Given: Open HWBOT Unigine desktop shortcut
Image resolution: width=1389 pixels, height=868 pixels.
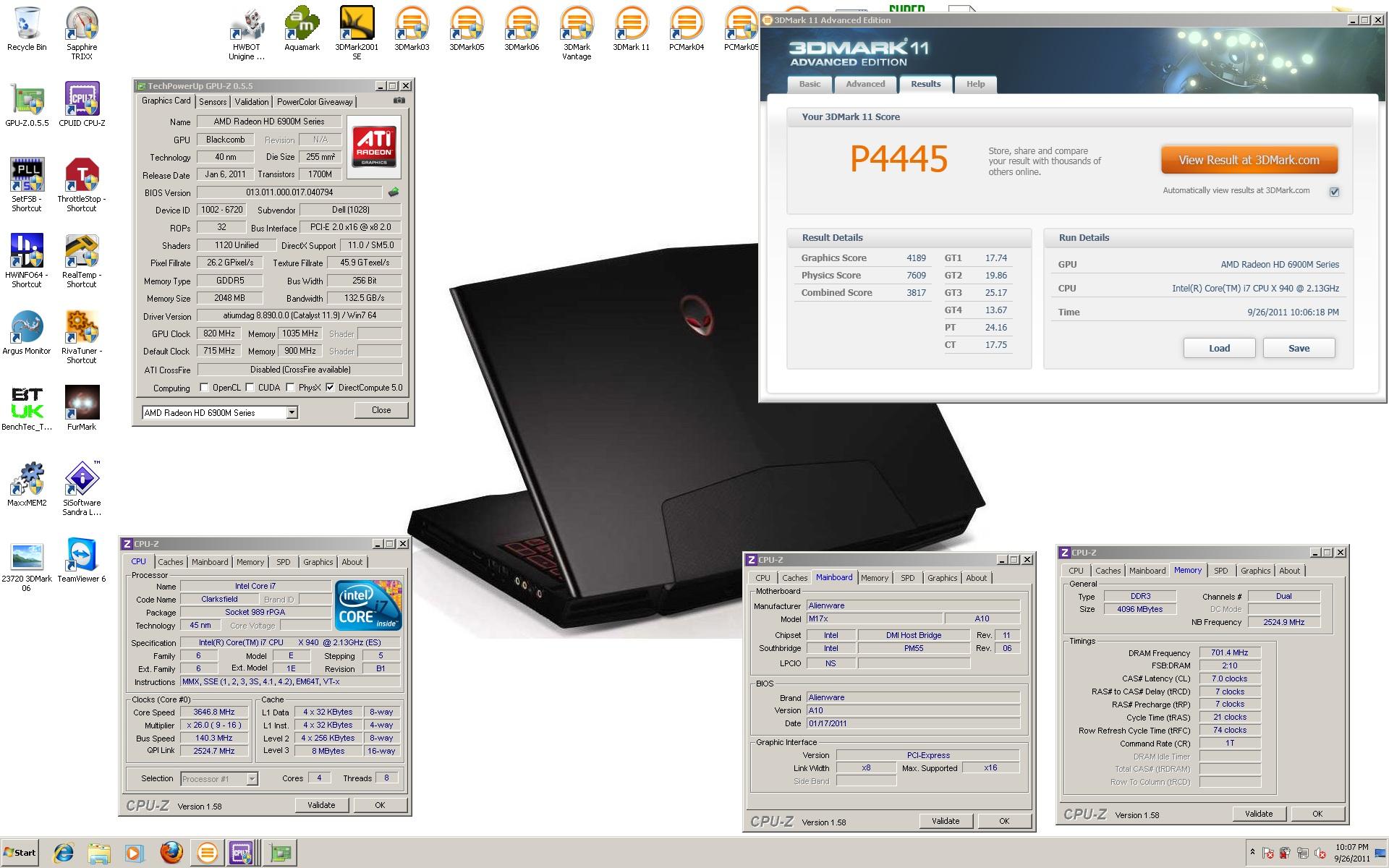Looking at the screenshot, I should (247, 33).
